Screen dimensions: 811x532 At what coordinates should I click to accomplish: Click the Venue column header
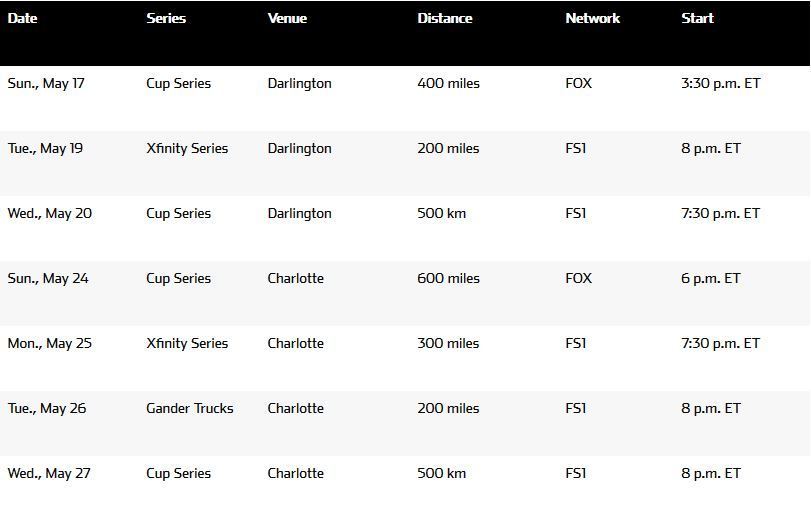[x=287, y=18]
